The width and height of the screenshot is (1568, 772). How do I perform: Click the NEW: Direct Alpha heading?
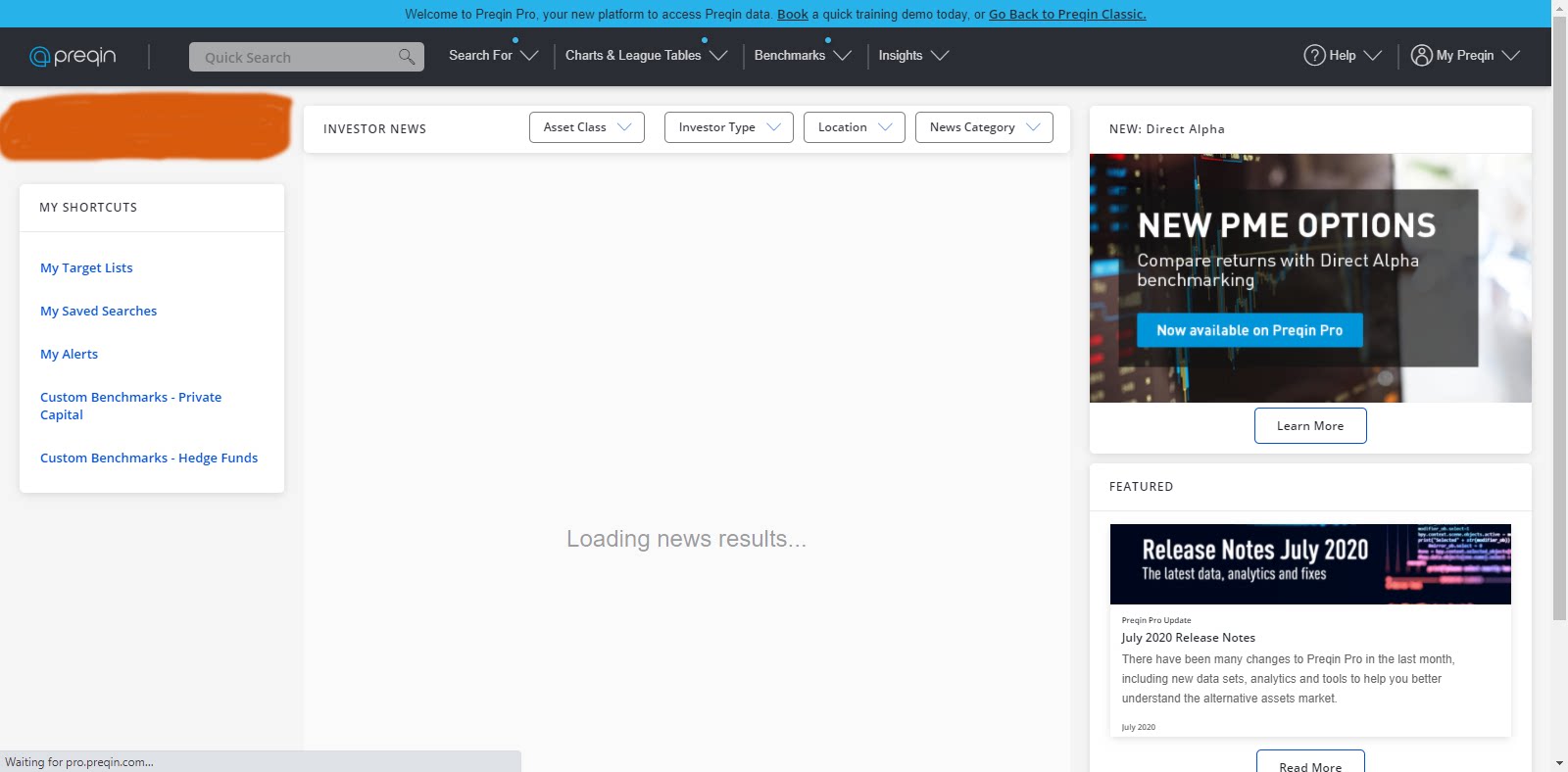pos(1167,128)
